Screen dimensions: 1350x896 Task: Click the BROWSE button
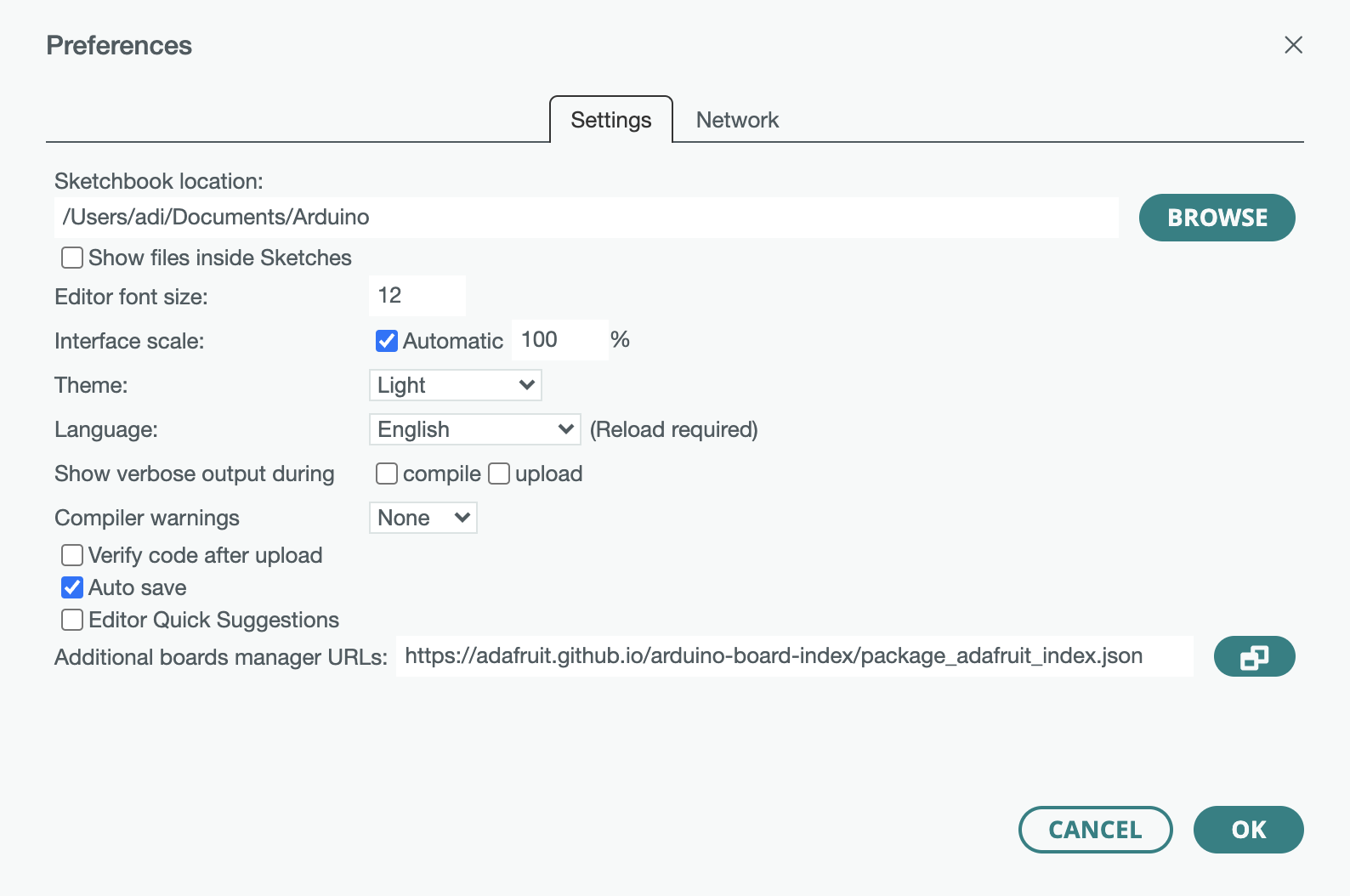pyautogui.click(x=1217, y=218)
